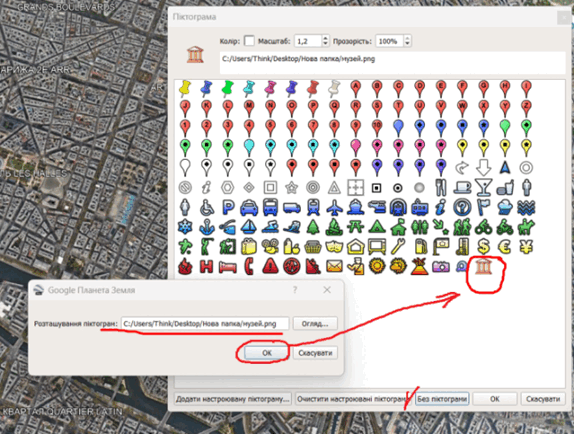Select the dollar sign icon
574x434 pixels.
[x=483, y=247]
